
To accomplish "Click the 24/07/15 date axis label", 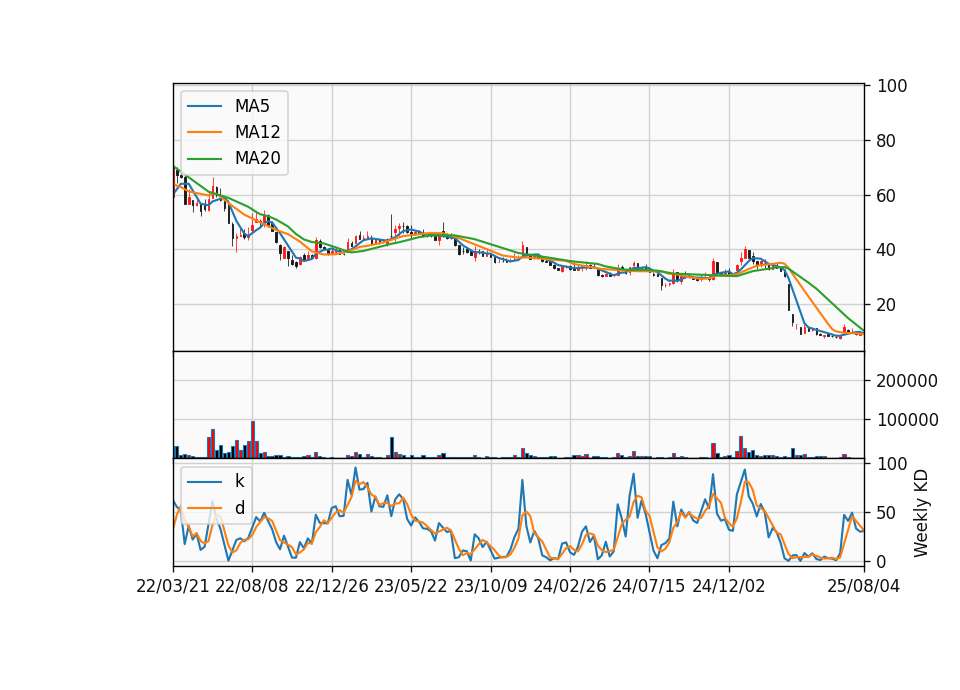I will [648, 586].
